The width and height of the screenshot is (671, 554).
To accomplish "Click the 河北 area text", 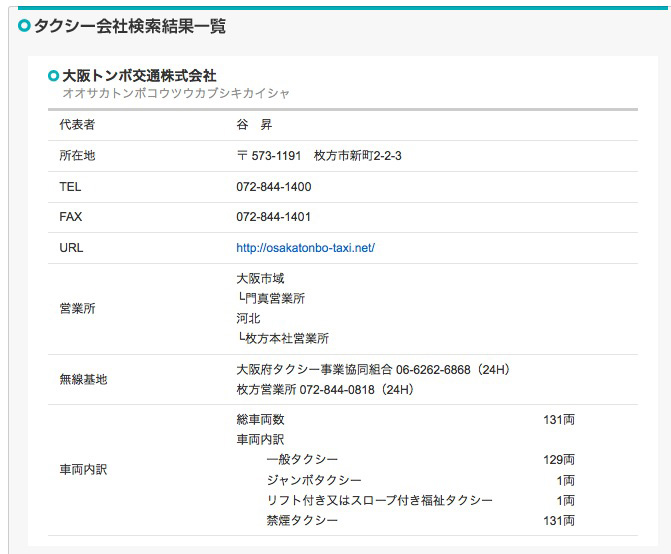I will pyautogui.click(x=248, y=318).
